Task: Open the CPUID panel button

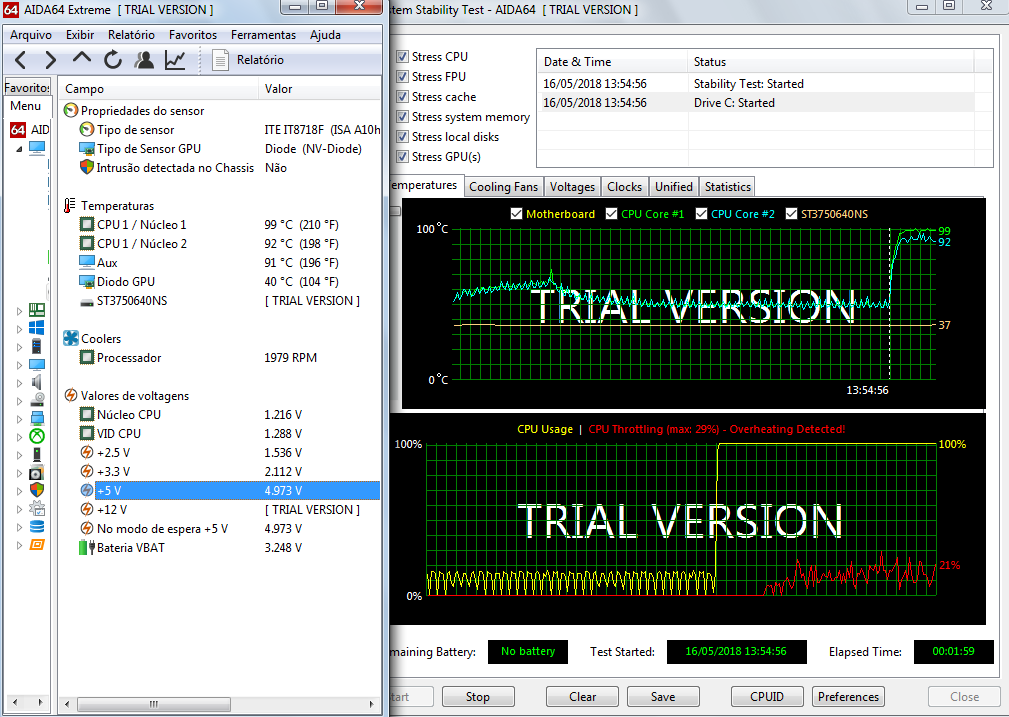Action: (x=767, y=696)
